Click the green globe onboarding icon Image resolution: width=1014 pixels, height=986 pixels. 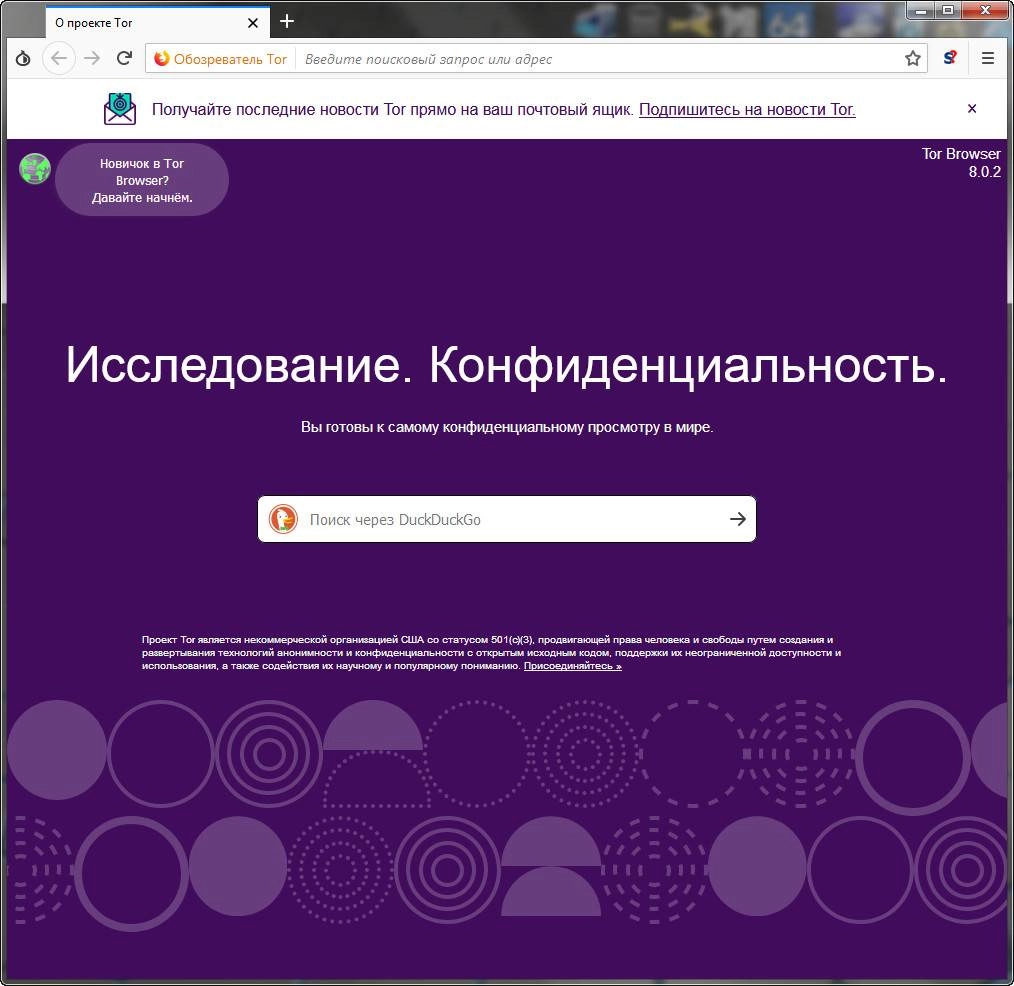pyautogui.click(x=35, y=169)
